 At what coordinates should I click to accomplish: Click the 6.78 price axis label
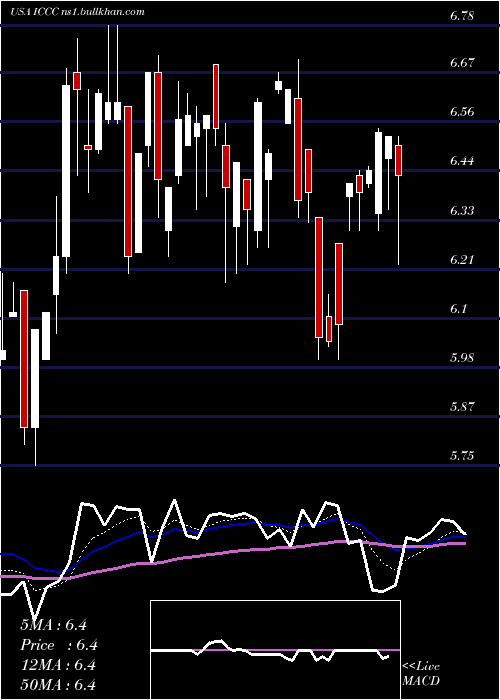tap(461, 17)
